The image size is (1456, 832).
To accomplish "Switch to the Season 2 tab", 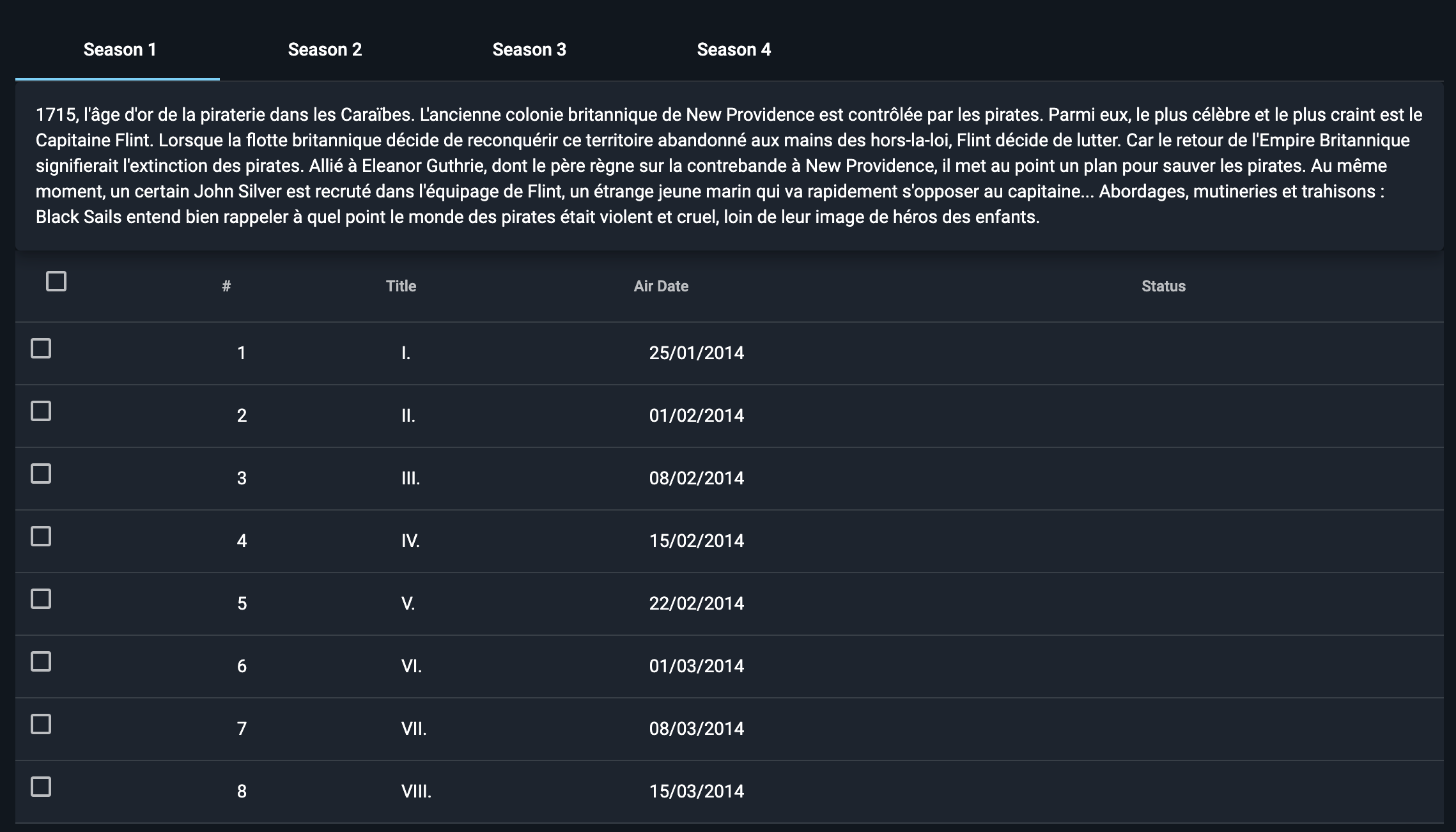I will point(326,50).
